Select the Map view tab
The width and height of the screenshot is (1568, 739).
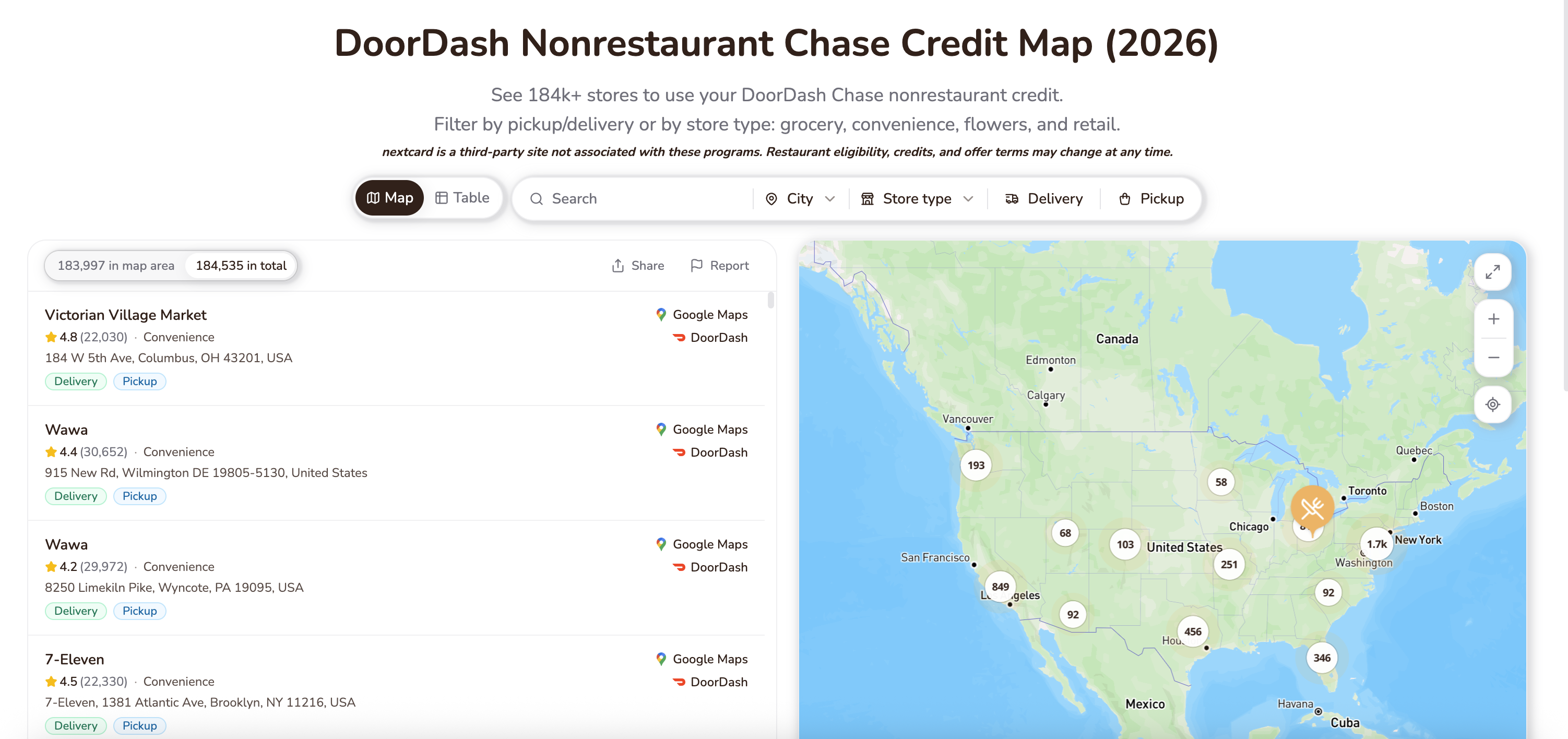[x=389, y=198]
